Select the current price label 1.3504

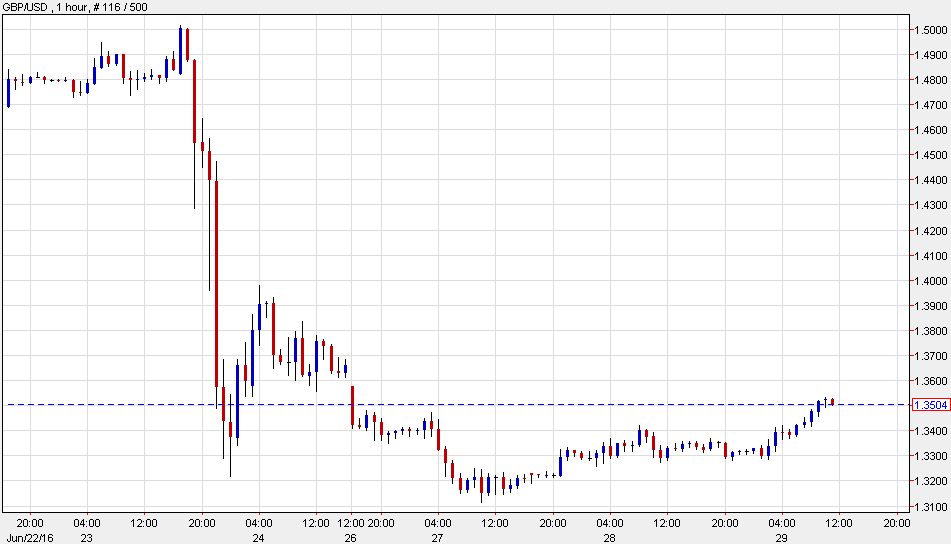[931, 405]
